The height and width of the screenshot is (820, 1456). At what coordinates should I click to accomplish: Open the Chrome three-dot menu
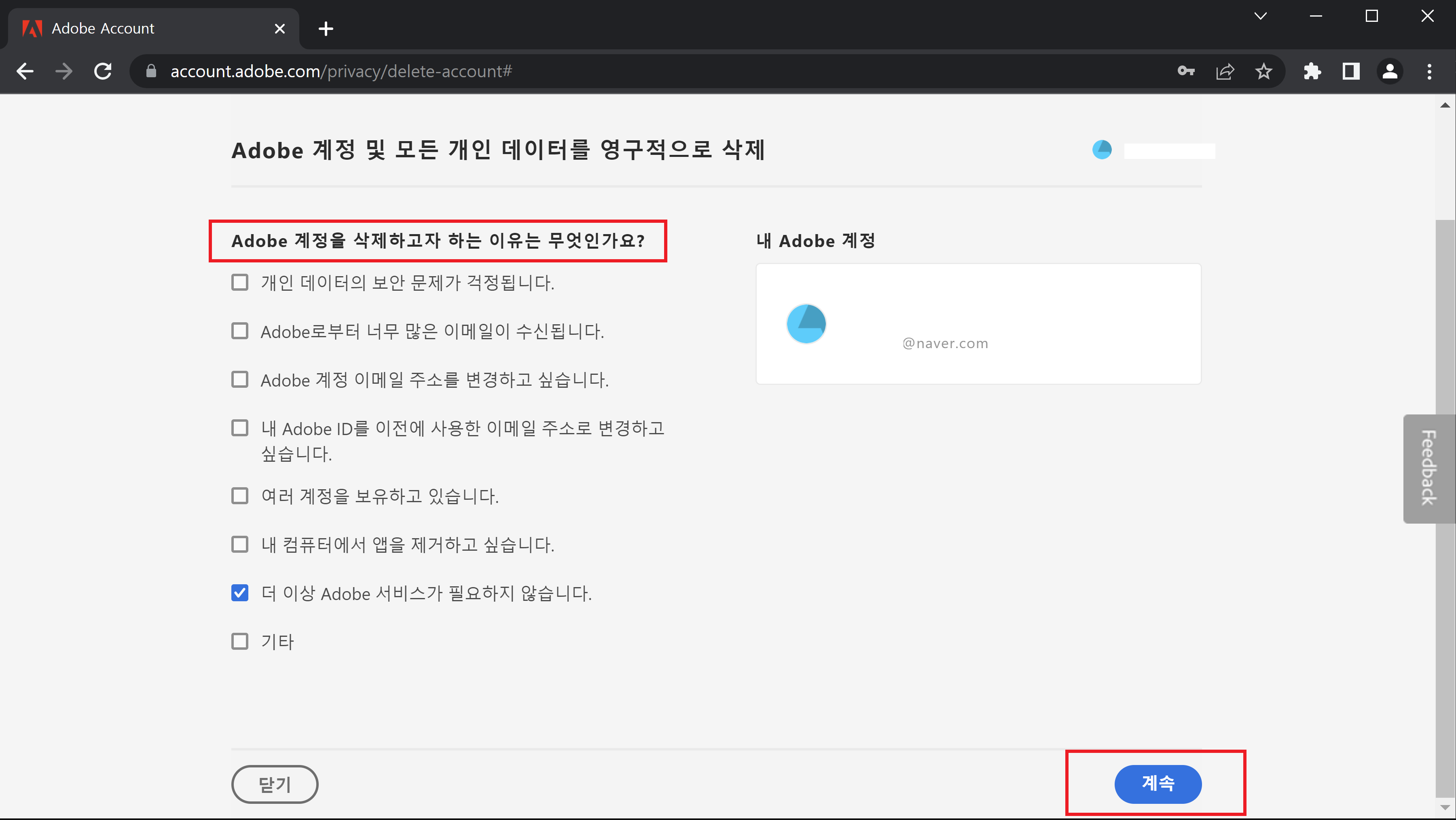[1429, 71]
